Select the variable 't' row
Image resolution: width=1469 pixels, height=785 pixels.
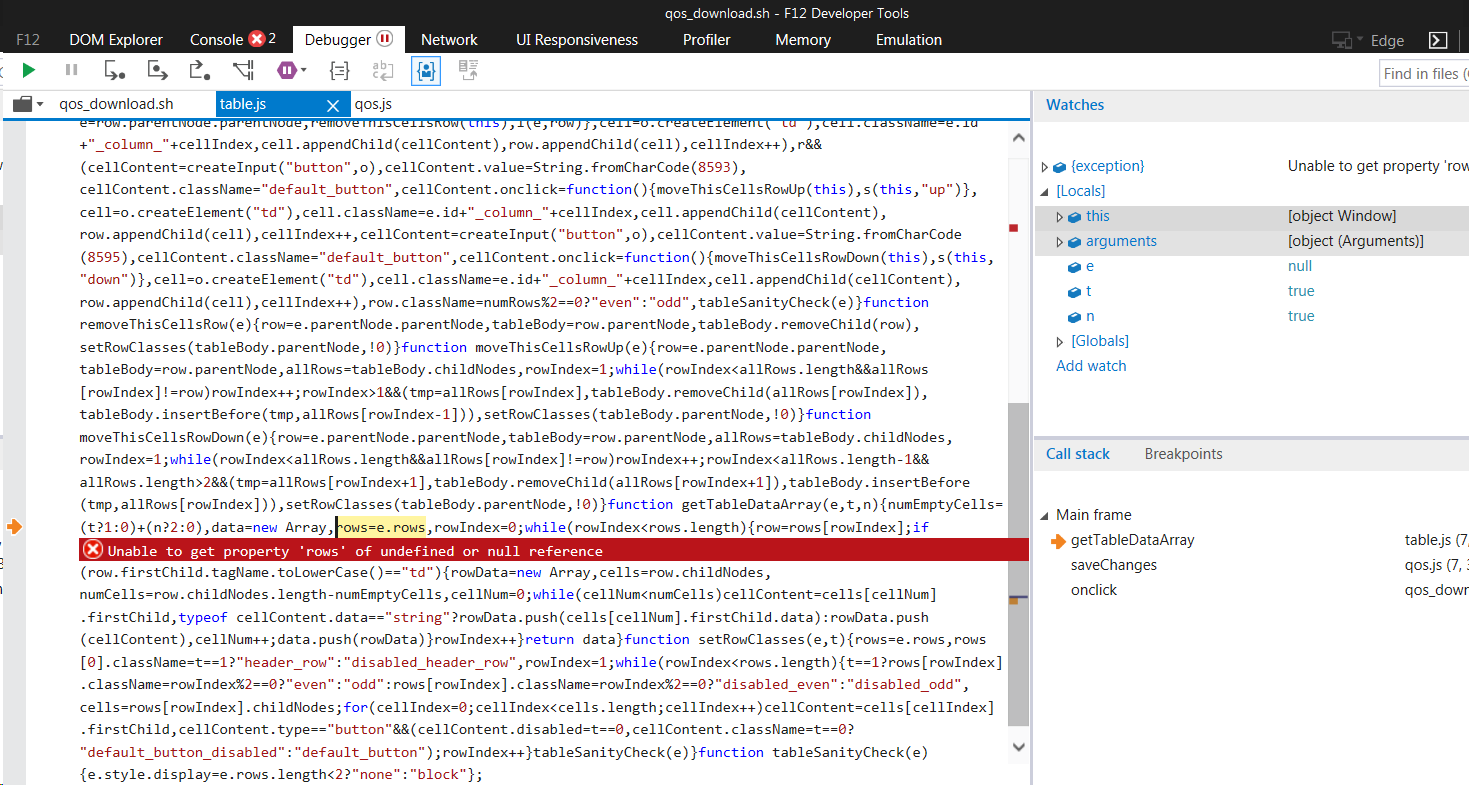coord(1251,291)
